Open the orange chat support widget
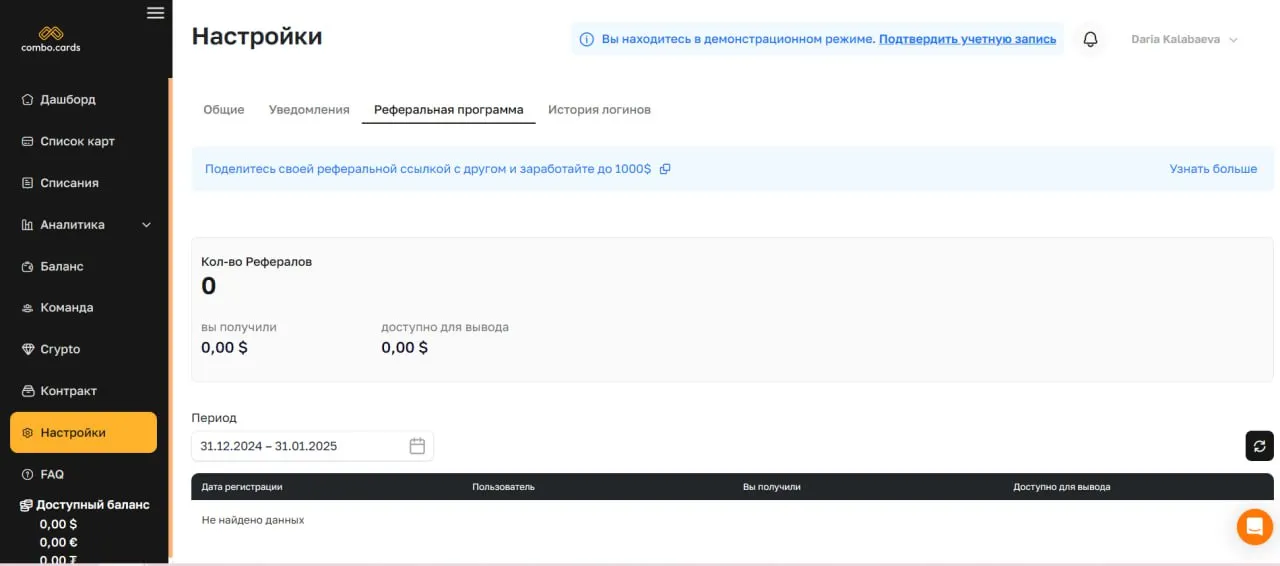Viewport: 1280px width, 566px height. [1254, 526]
